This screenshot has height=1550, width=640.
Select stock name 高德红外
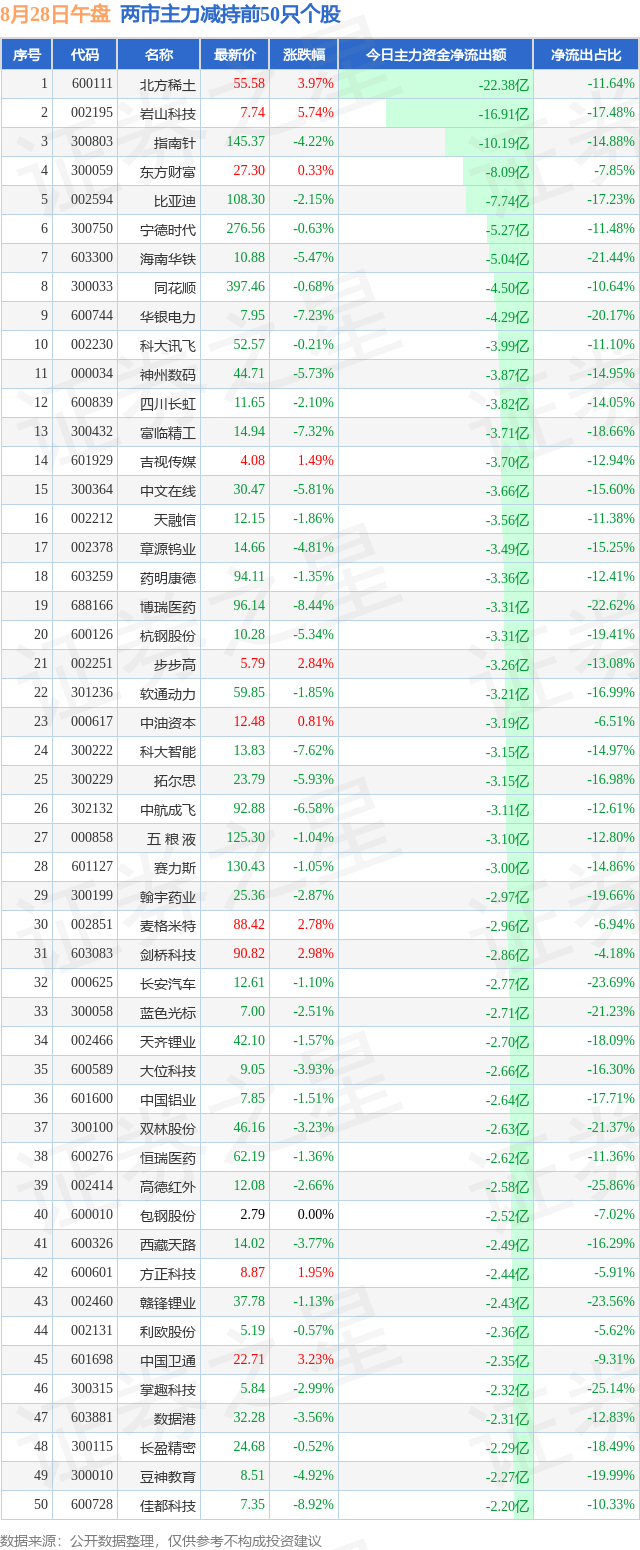coord(168,1187)
